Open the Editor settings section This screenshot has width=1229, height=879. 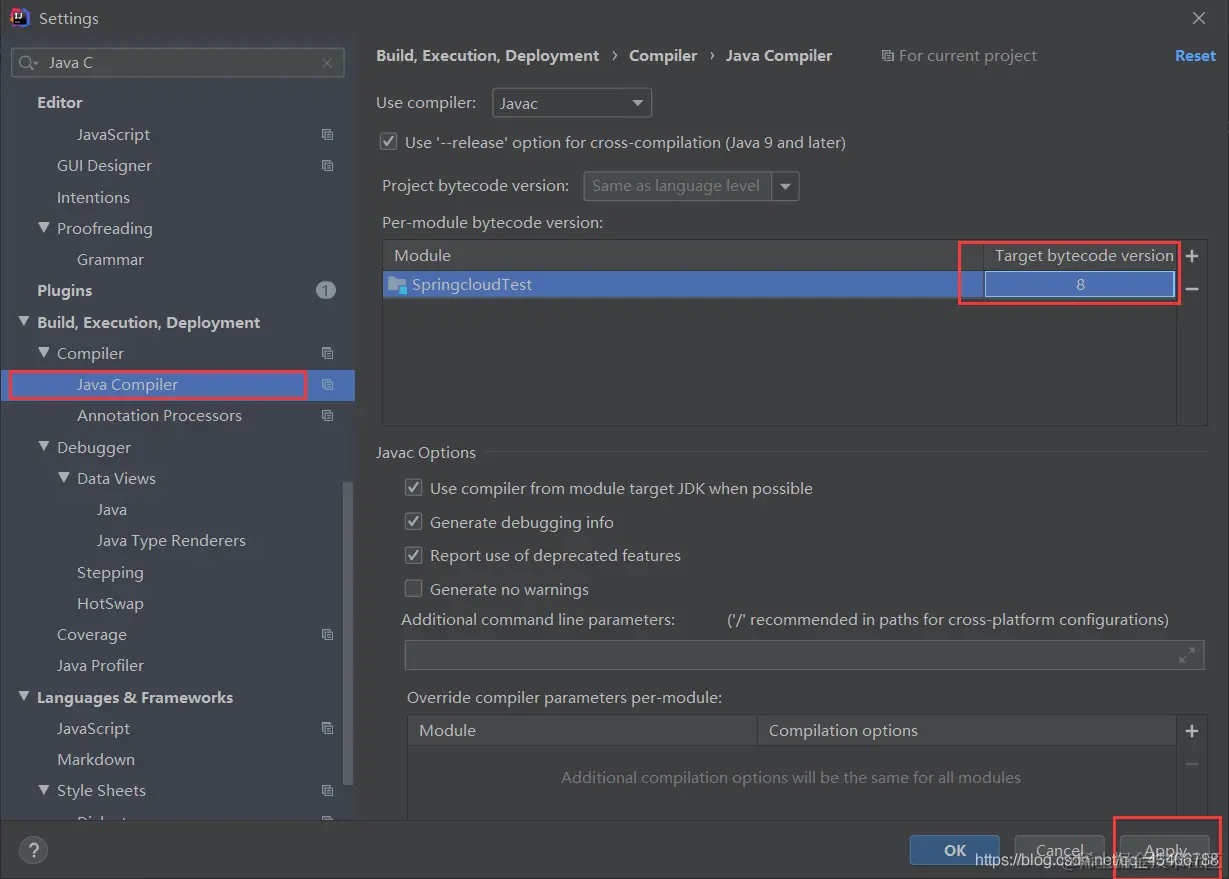[60, 102]
